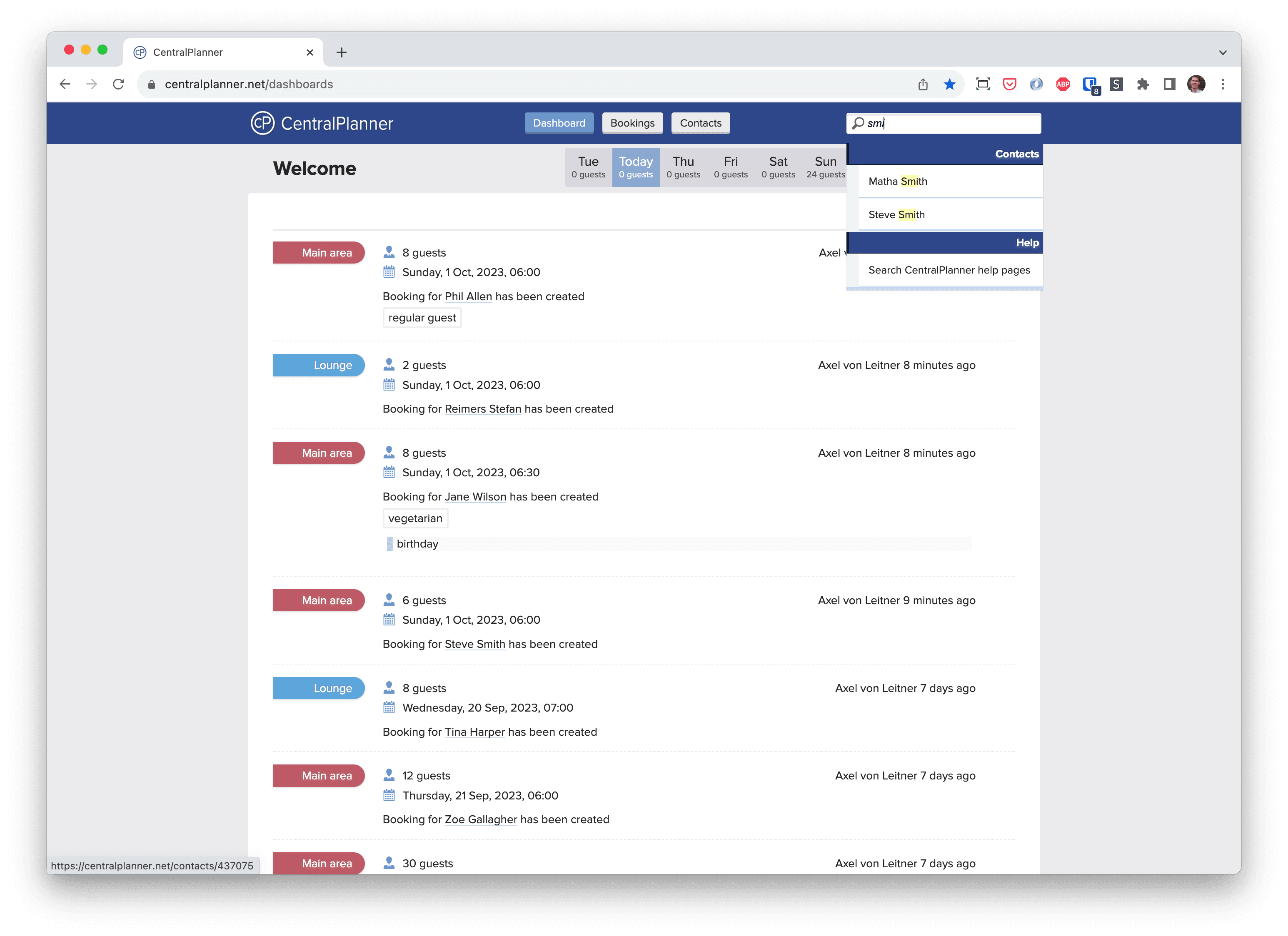Click Main area label for Jane Wilson
1288x936 pixels.
coord(319,453)
